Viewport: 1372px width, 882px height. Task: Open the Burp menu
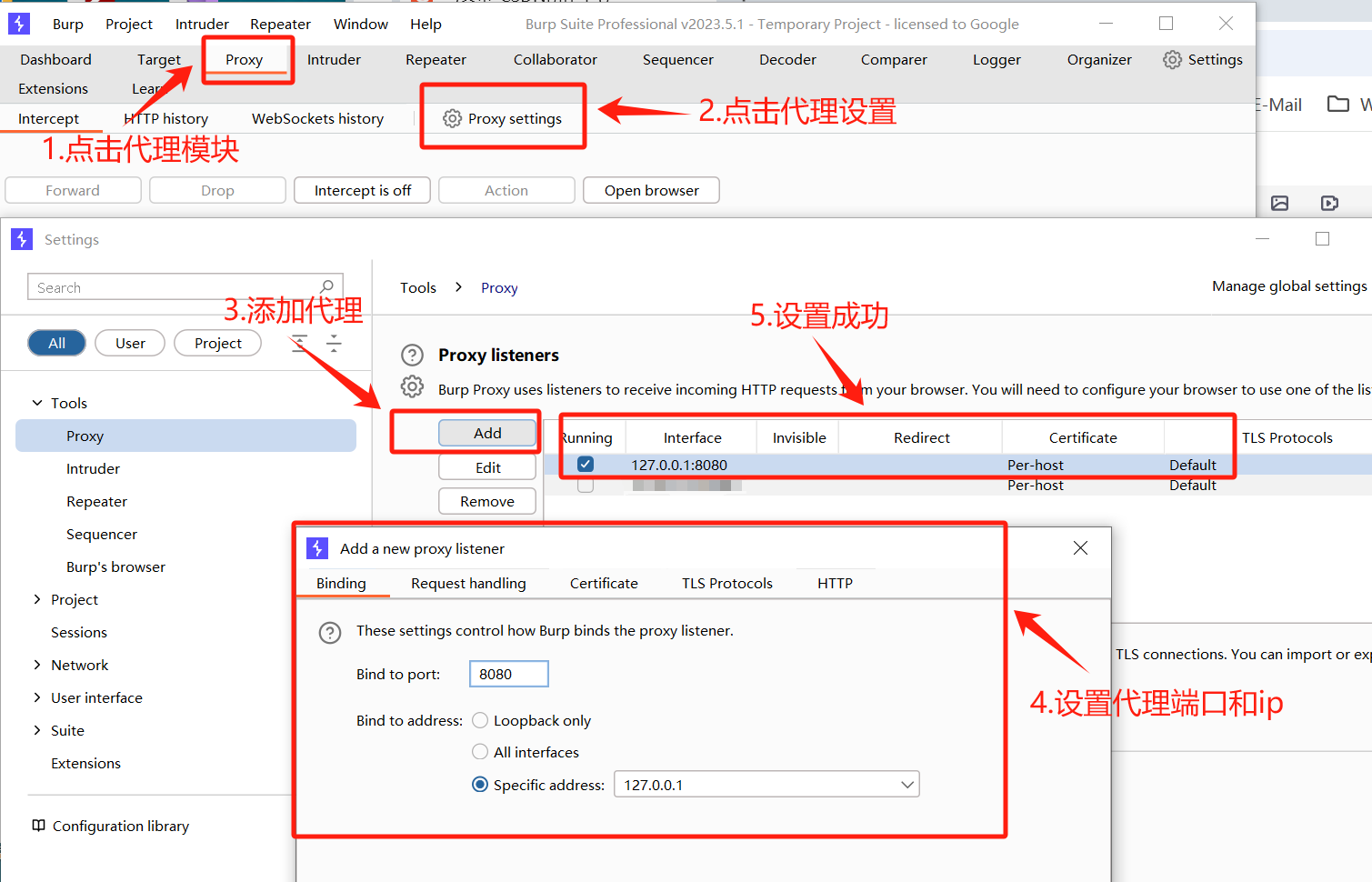pos(68,24)
